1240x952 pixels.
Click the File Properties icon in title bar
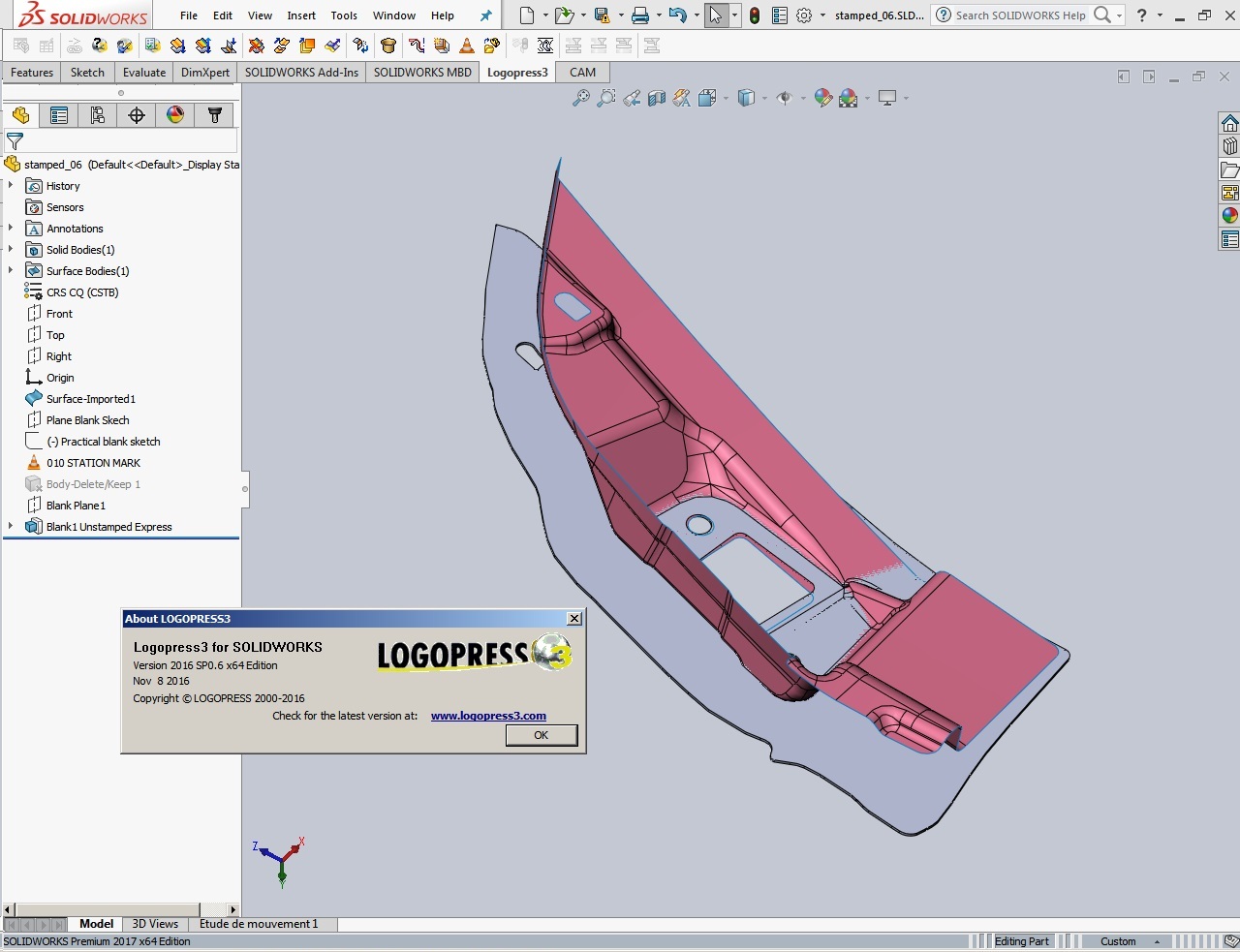tap(779, 15)
